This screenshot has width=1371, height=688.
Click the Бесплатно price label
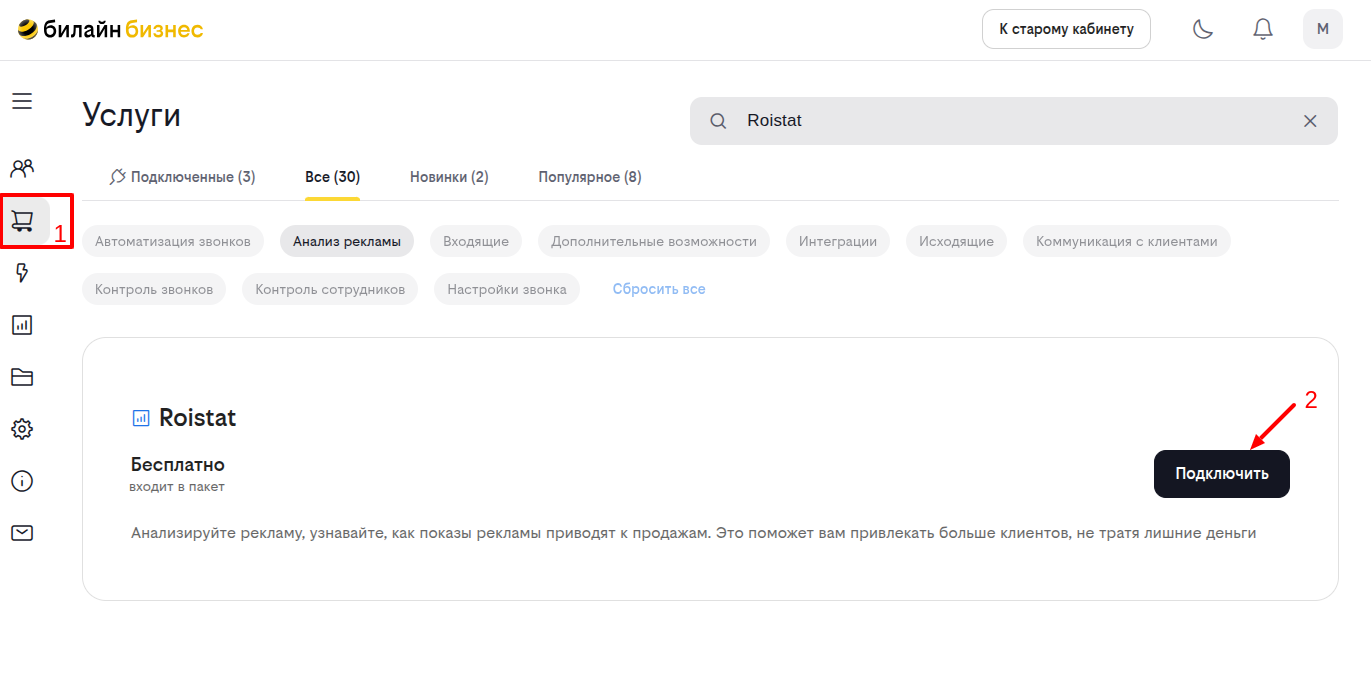click(x=178, y=465)
